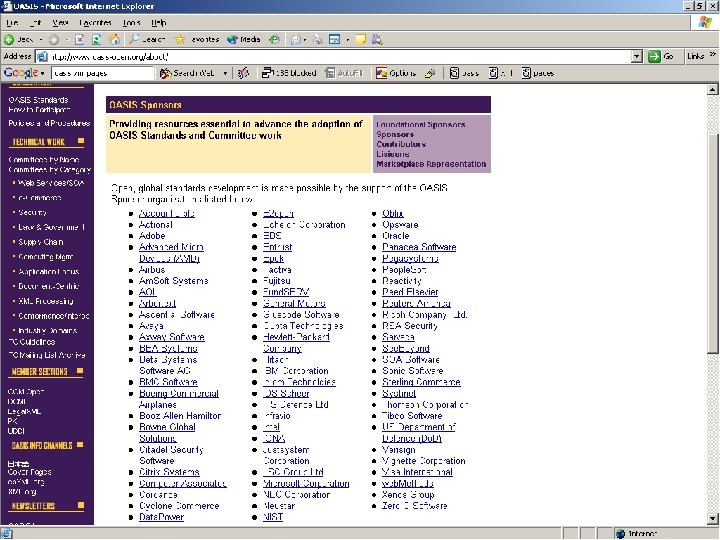720x540 pixels.
Task: Go to the Home page icon
Action: pos(114,39)
